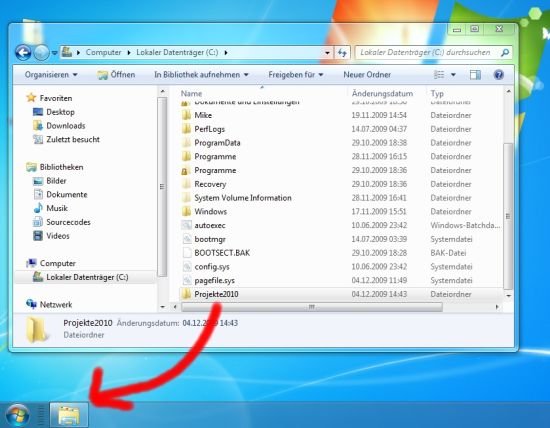Sort by the Name column header

pyautogui.click(x=191, y=94)
